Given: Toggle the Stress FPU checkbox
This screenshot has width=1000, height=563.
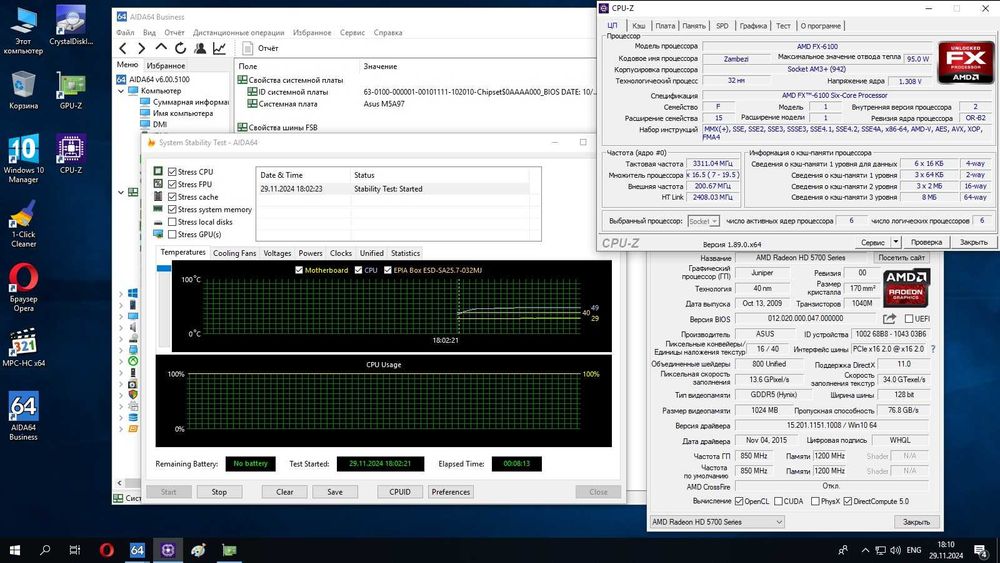Looking at the screenshot, I should [172, 184].
